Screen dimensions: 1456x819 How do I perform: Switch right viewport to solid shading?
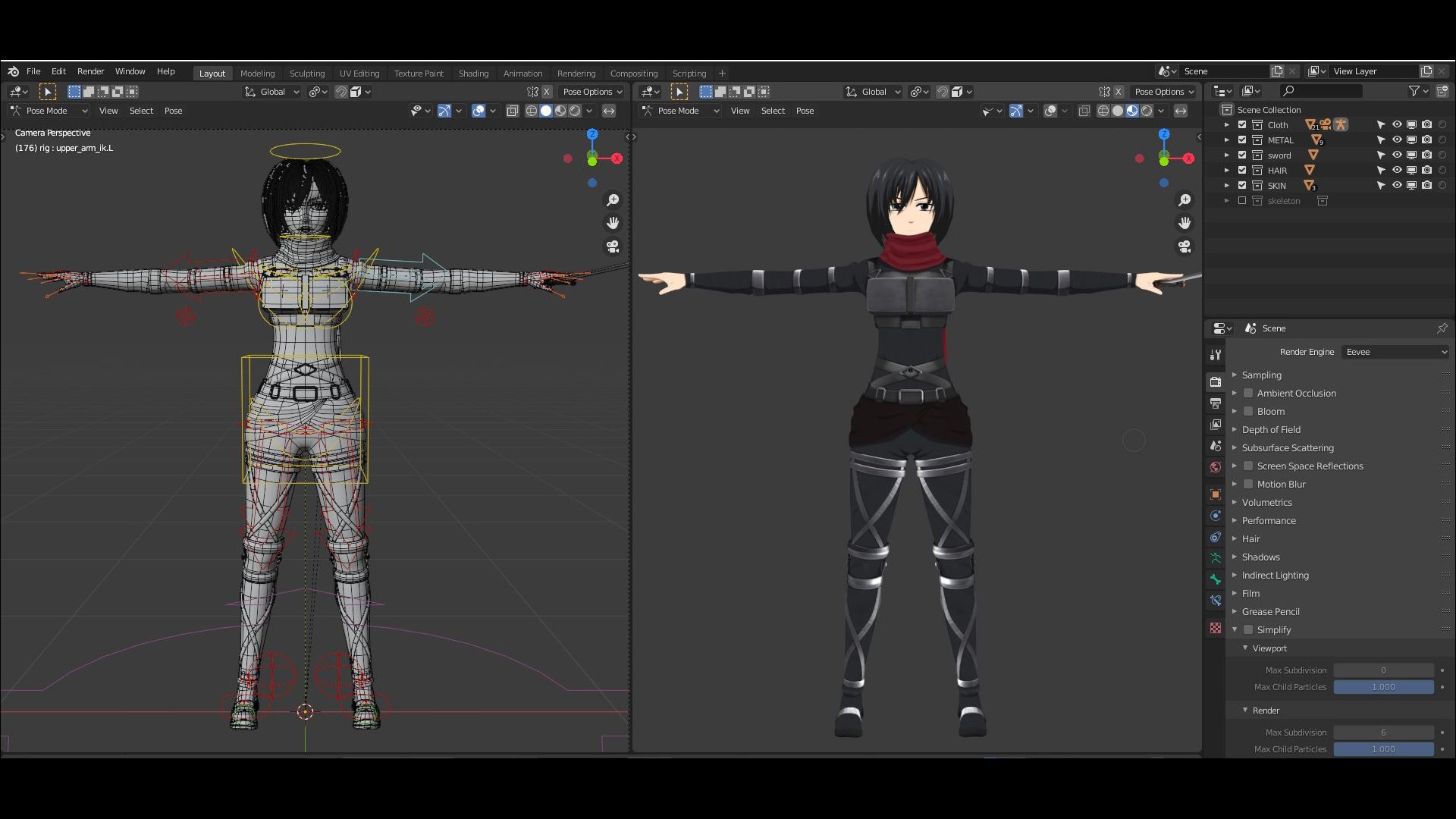point(1118,111)
